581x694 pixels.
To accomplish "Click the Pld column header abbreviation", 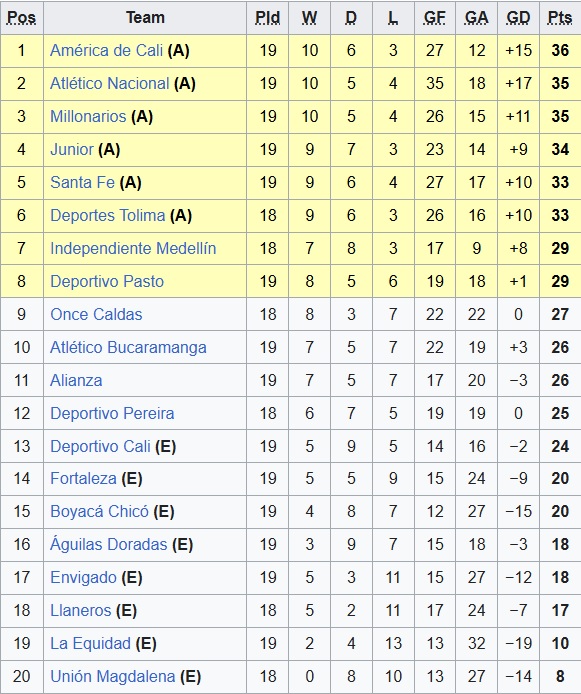I will point(267,18).
